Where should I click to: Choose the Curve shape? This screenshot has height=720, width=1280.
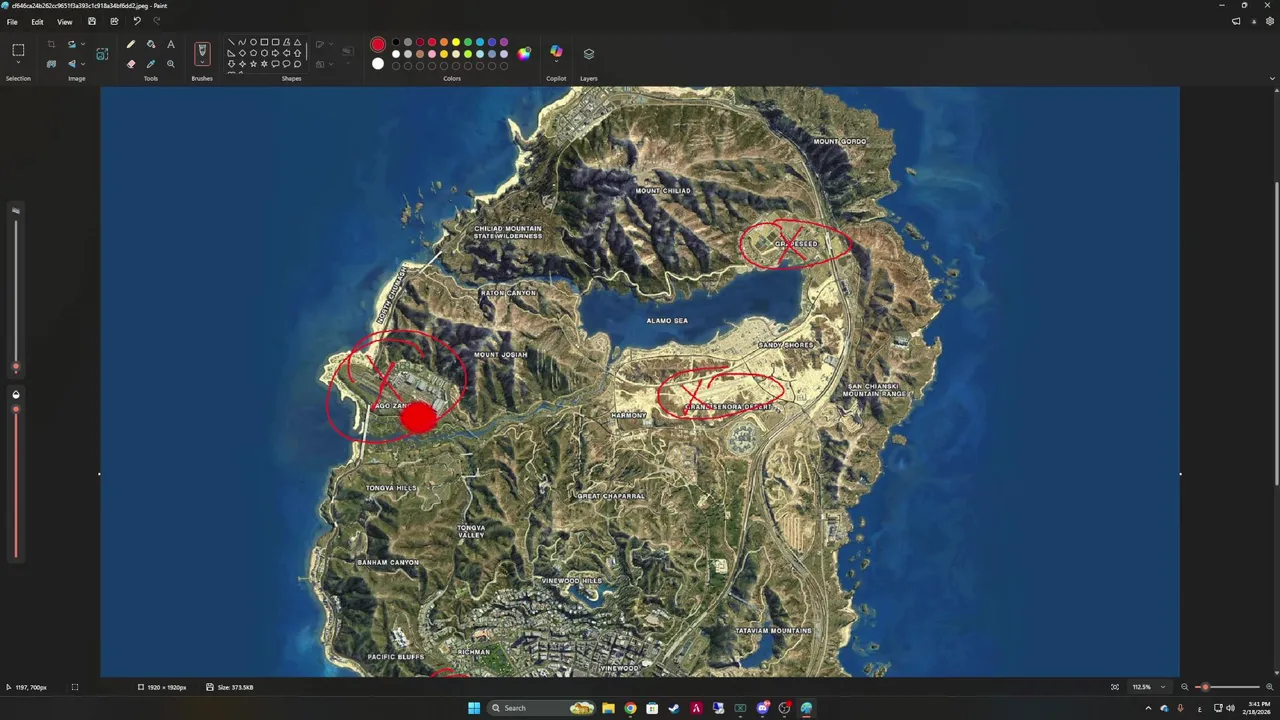pyautogui.click(x=242, y=42)
